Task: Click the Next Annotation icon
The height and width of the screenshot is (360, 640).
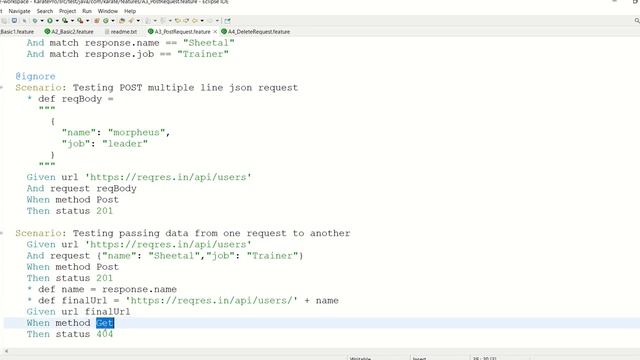Action: 147,20
